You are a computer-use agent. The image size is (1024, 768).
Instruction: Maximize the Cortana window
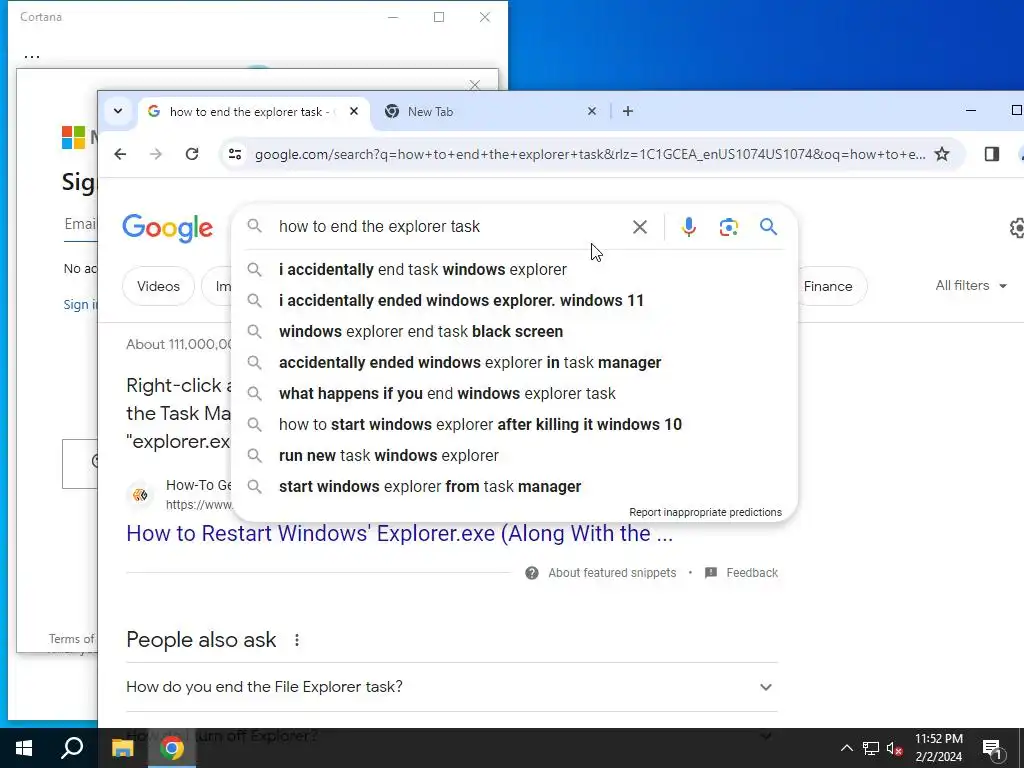[x=439, y=17]
